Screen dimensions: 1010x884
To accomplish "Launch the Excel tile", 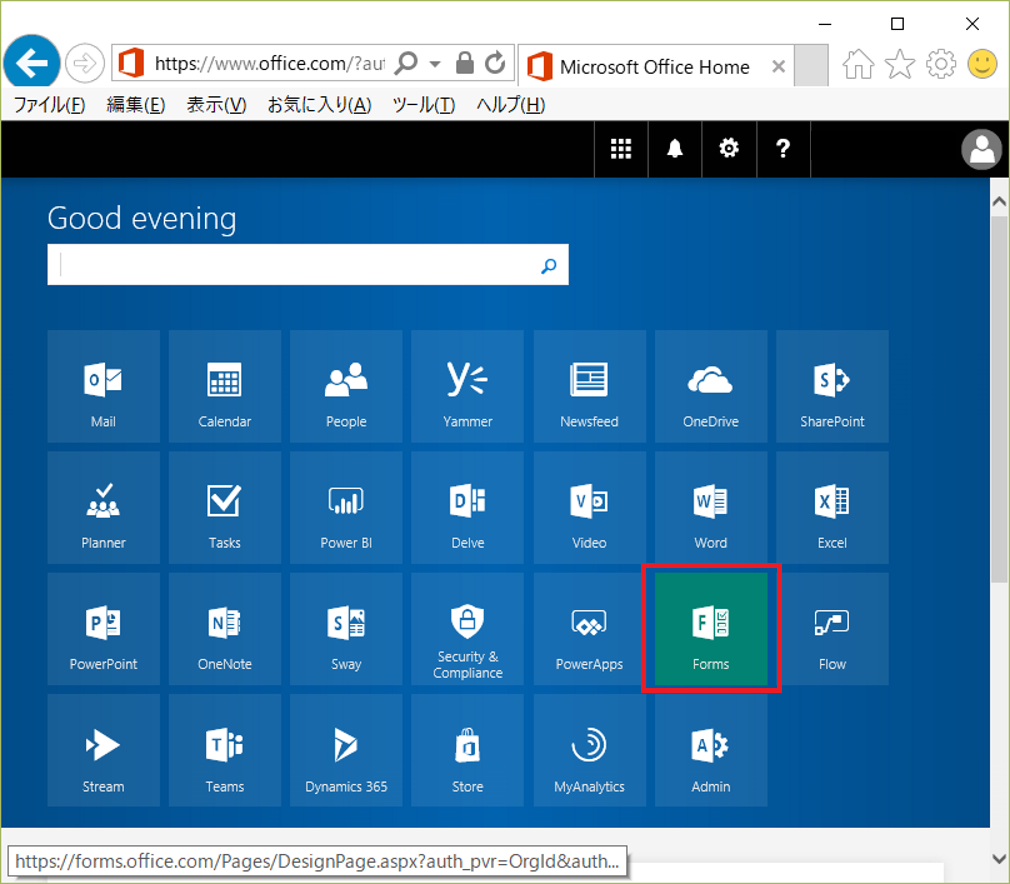I will (x=832, y=508).
